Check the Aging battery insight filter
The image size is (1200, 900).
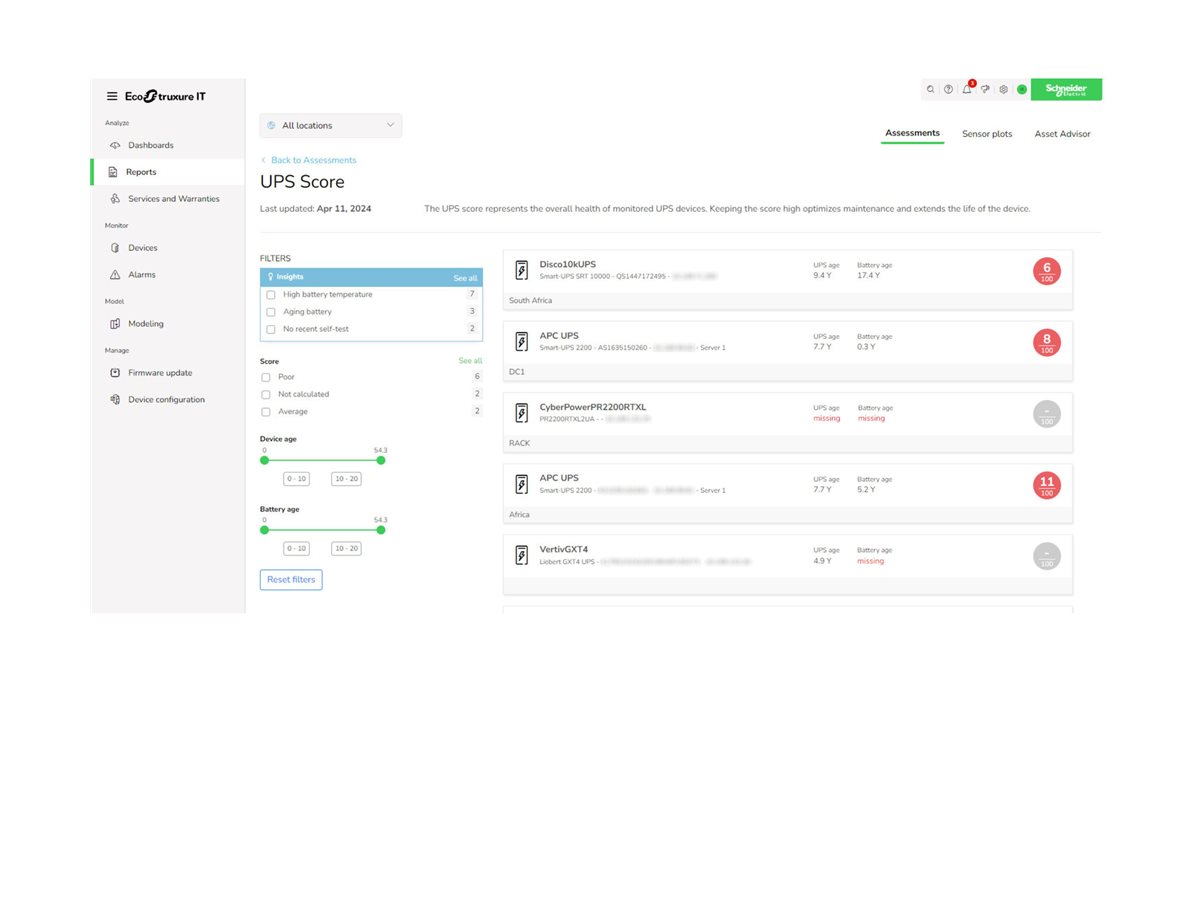[271, 311]
